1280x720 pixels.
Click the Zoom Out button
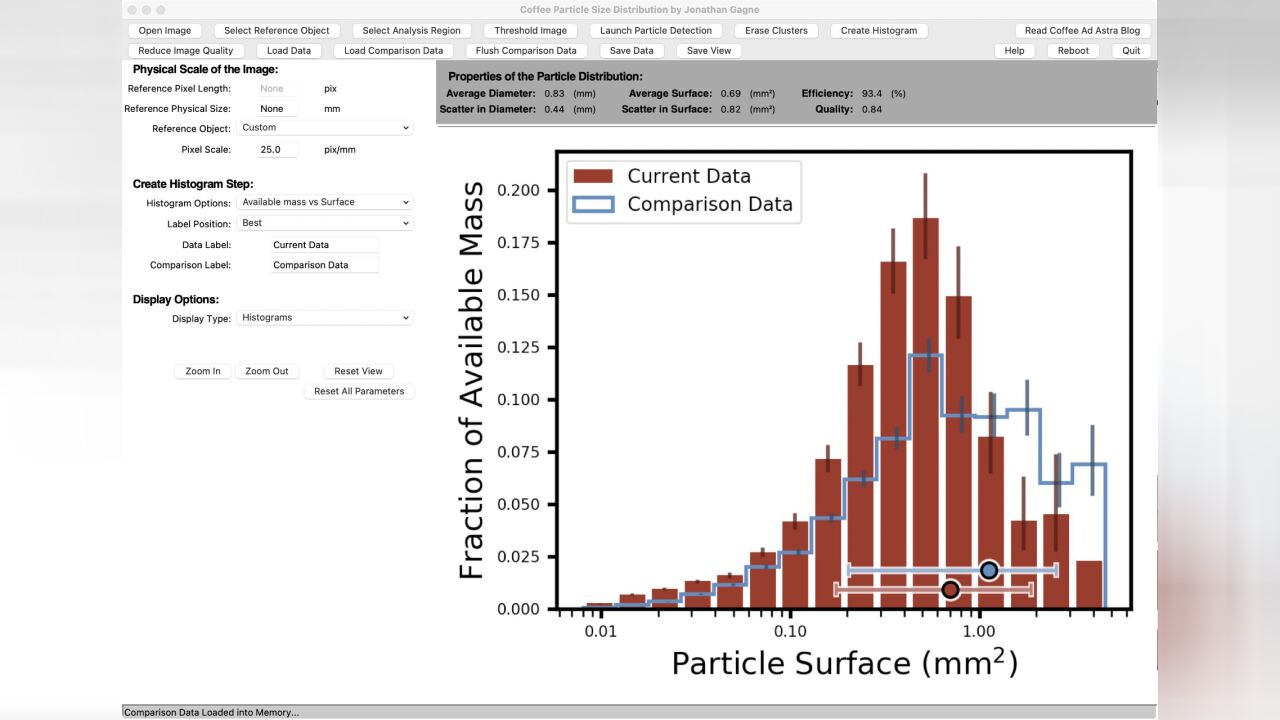click(267, 371)
